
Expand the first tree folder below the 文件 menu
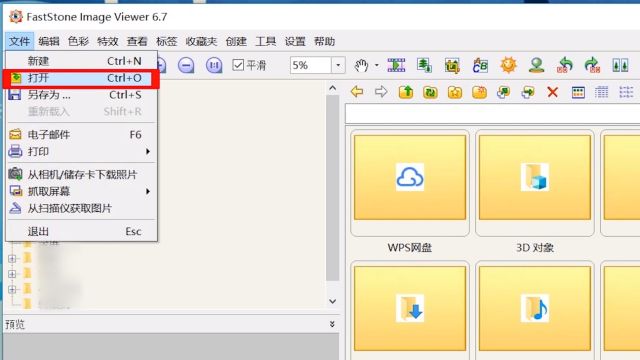[12, 258]
